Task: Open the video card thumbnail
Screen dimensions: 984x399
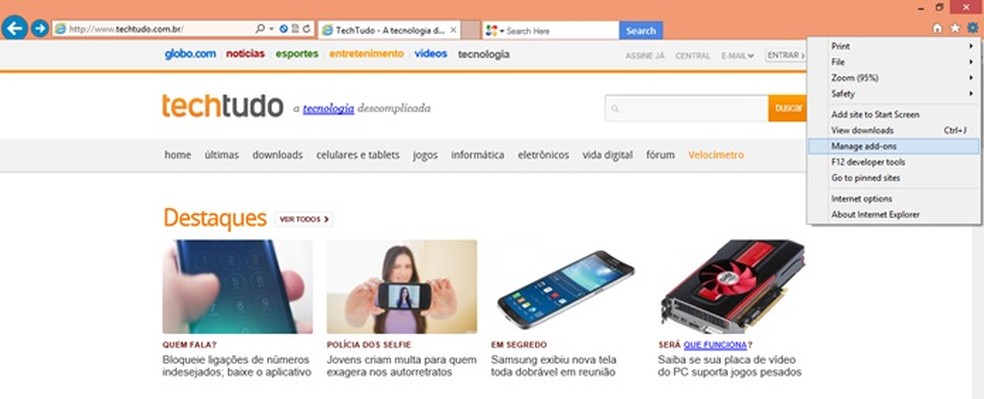Action: [732, 286]
